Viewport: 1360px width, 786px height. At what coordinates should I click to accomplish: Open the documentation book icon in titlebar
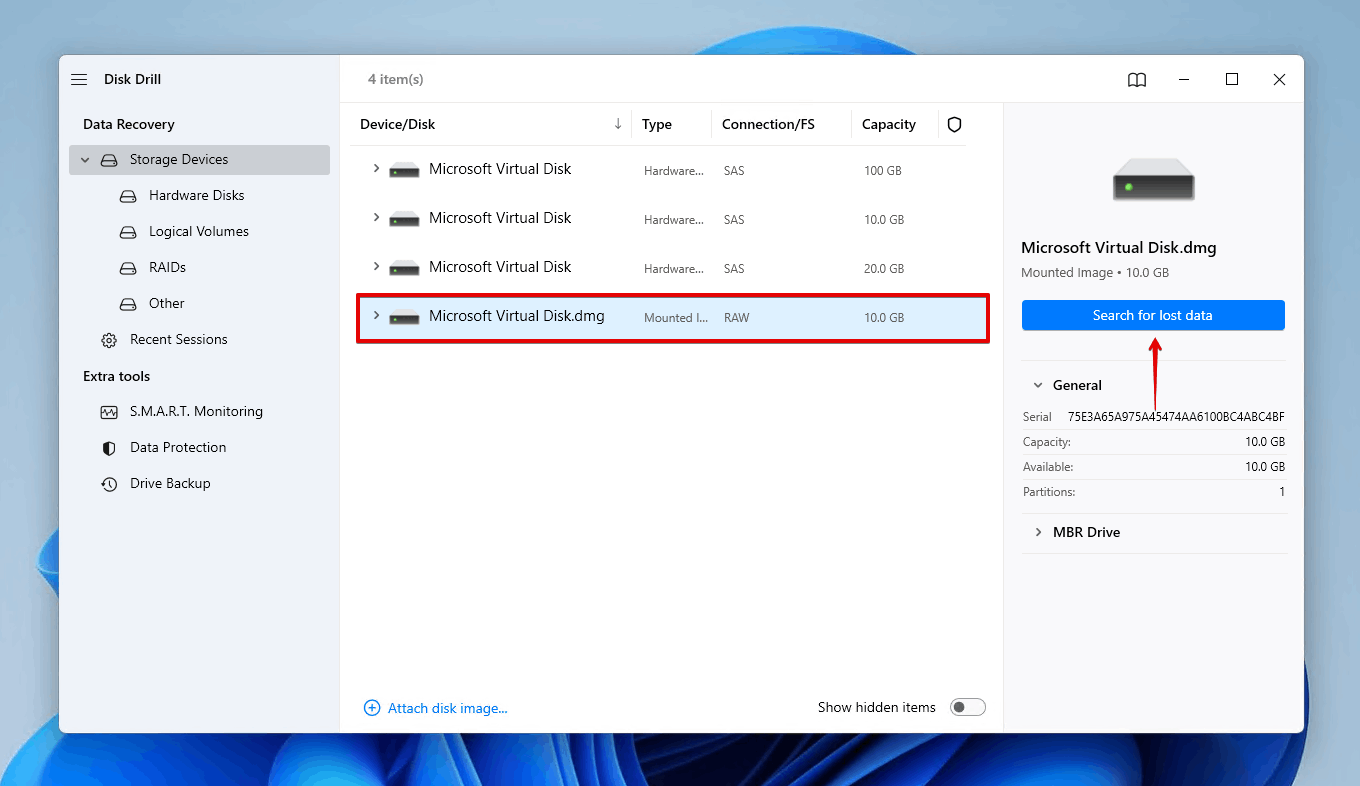tap(1137, 79)
